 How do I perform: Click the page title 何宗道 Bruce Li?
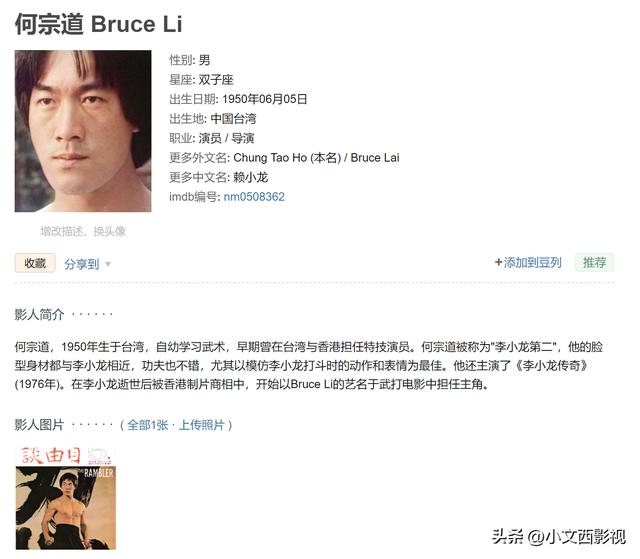pyautogui.click(x=98, y=24)
